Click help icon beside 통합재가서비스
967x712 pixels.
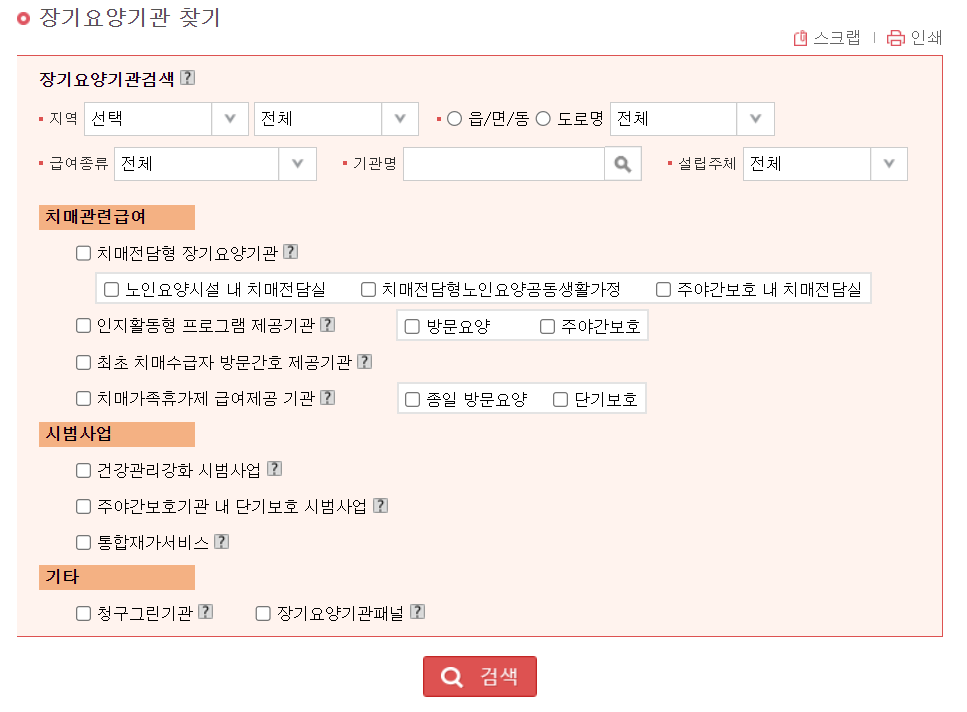(x=221, y=541)
